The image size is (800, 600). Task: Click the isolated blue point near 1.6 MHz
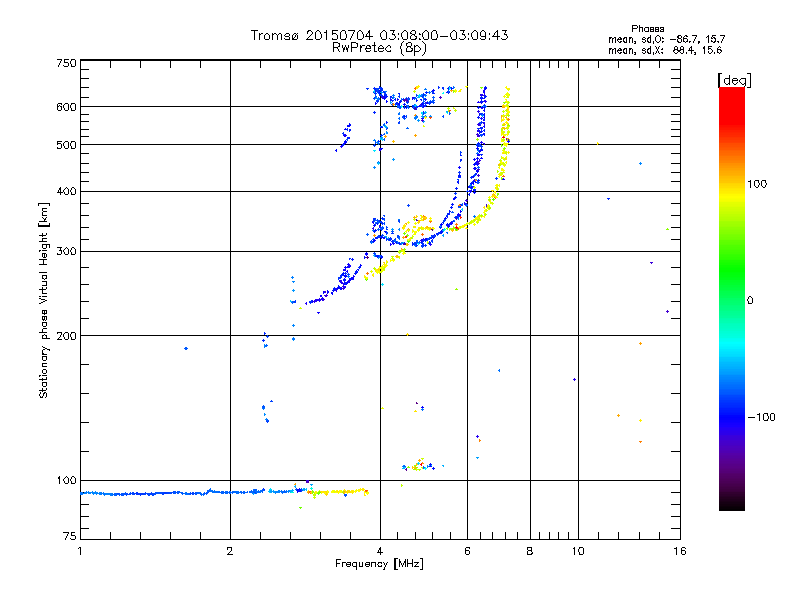pos(186,348)
